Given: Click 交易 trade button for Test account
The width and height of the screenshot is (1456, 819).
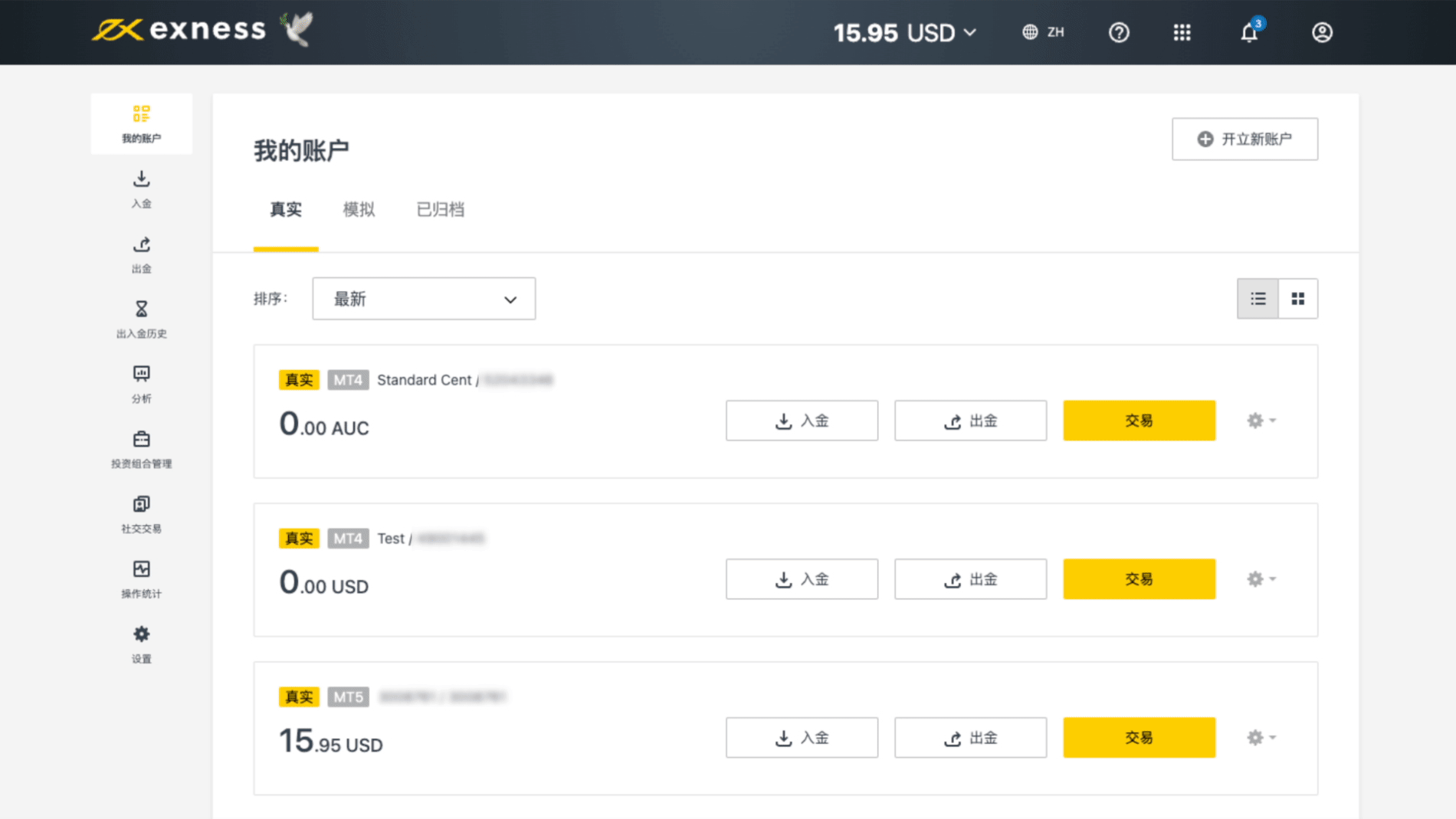Looking at the screenshot, I should [x=1139, y=579].
